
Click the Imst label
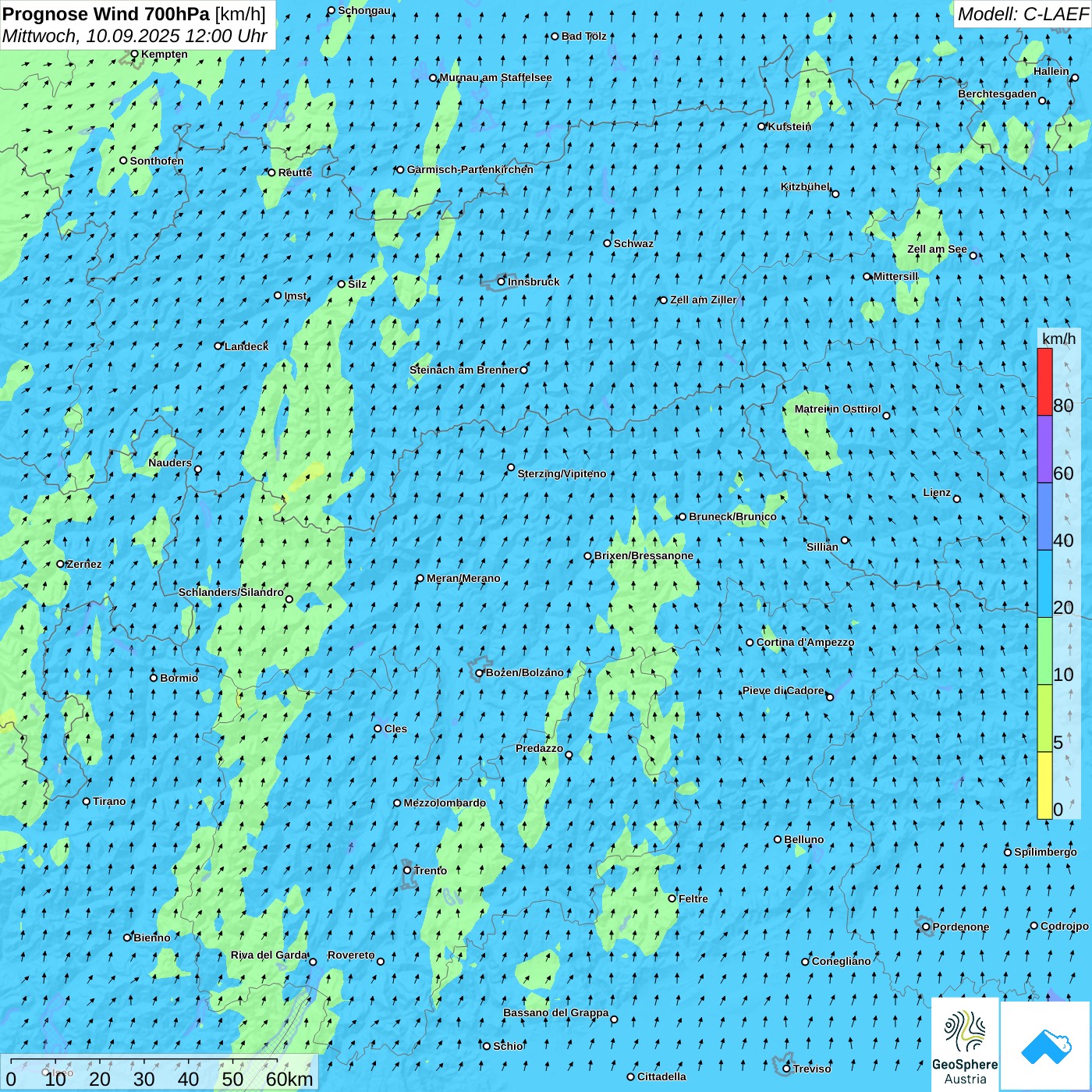(296, 296)
